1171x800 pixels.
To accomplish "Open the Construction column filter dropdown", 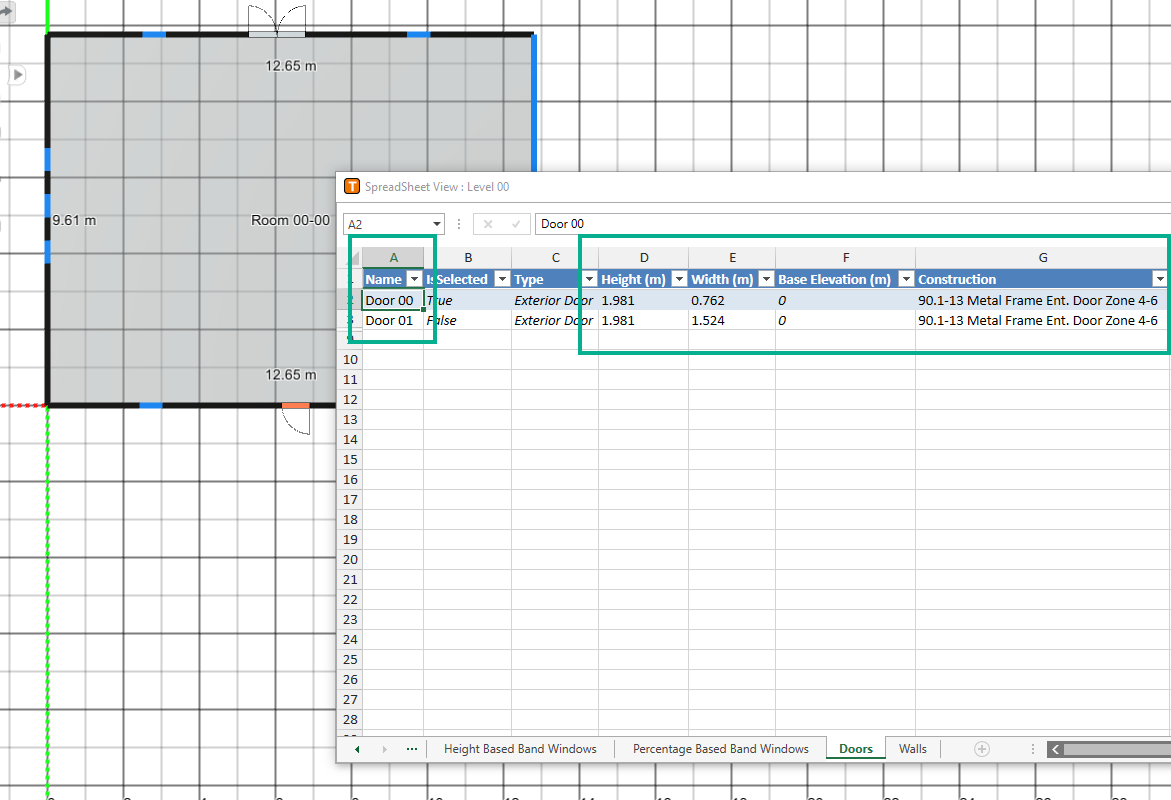I will point(1158,278).
